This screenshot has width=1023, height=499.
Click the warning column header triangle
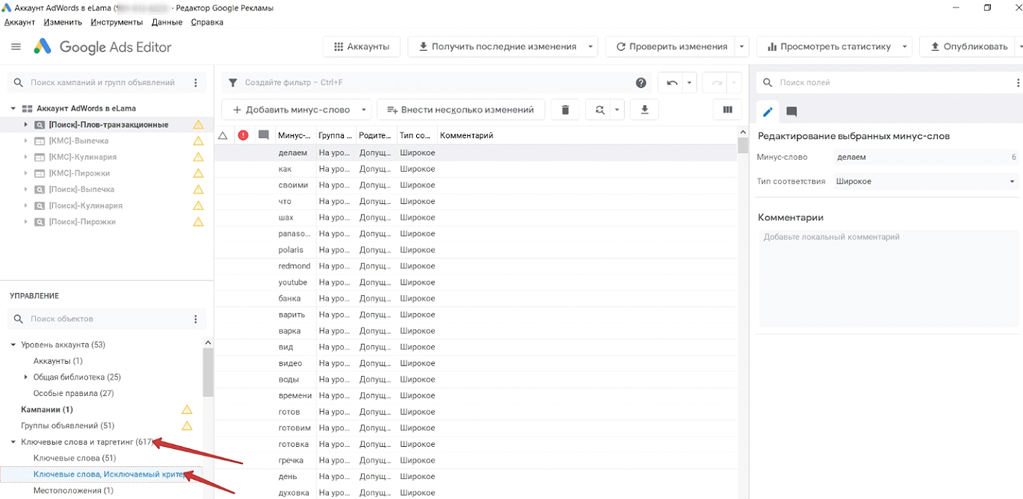222,135
